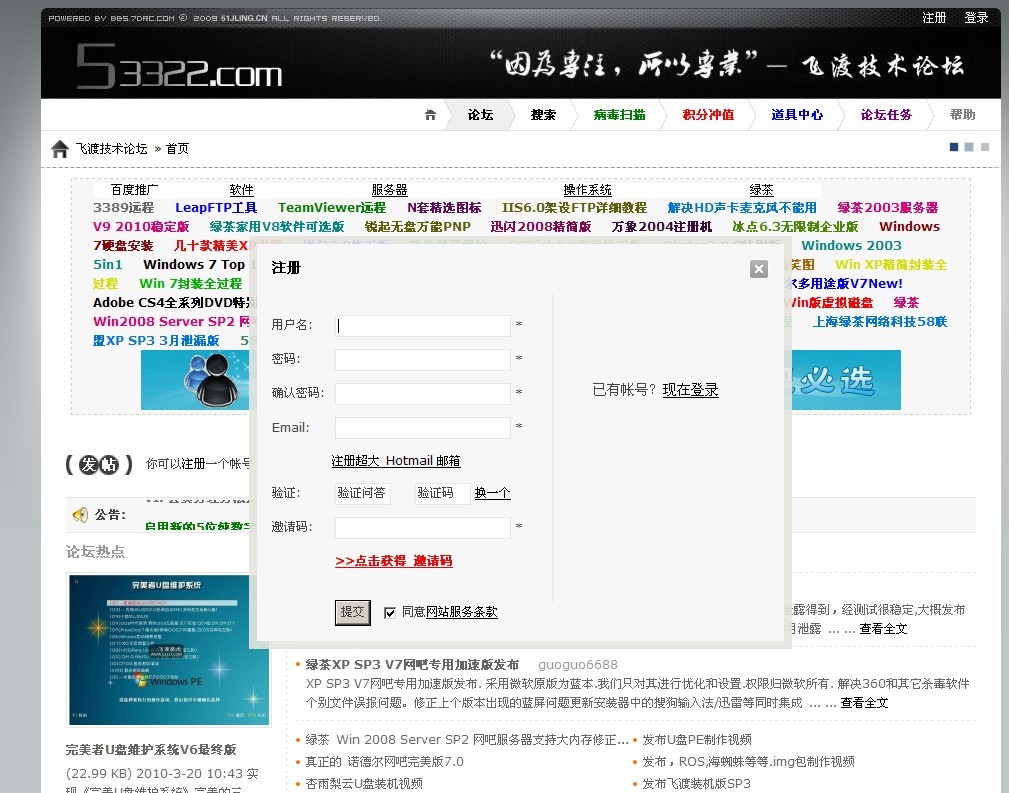Select the middle gray style swatch
The image size is (1009, 793).
pyautogui.click(x=969, y=147)
